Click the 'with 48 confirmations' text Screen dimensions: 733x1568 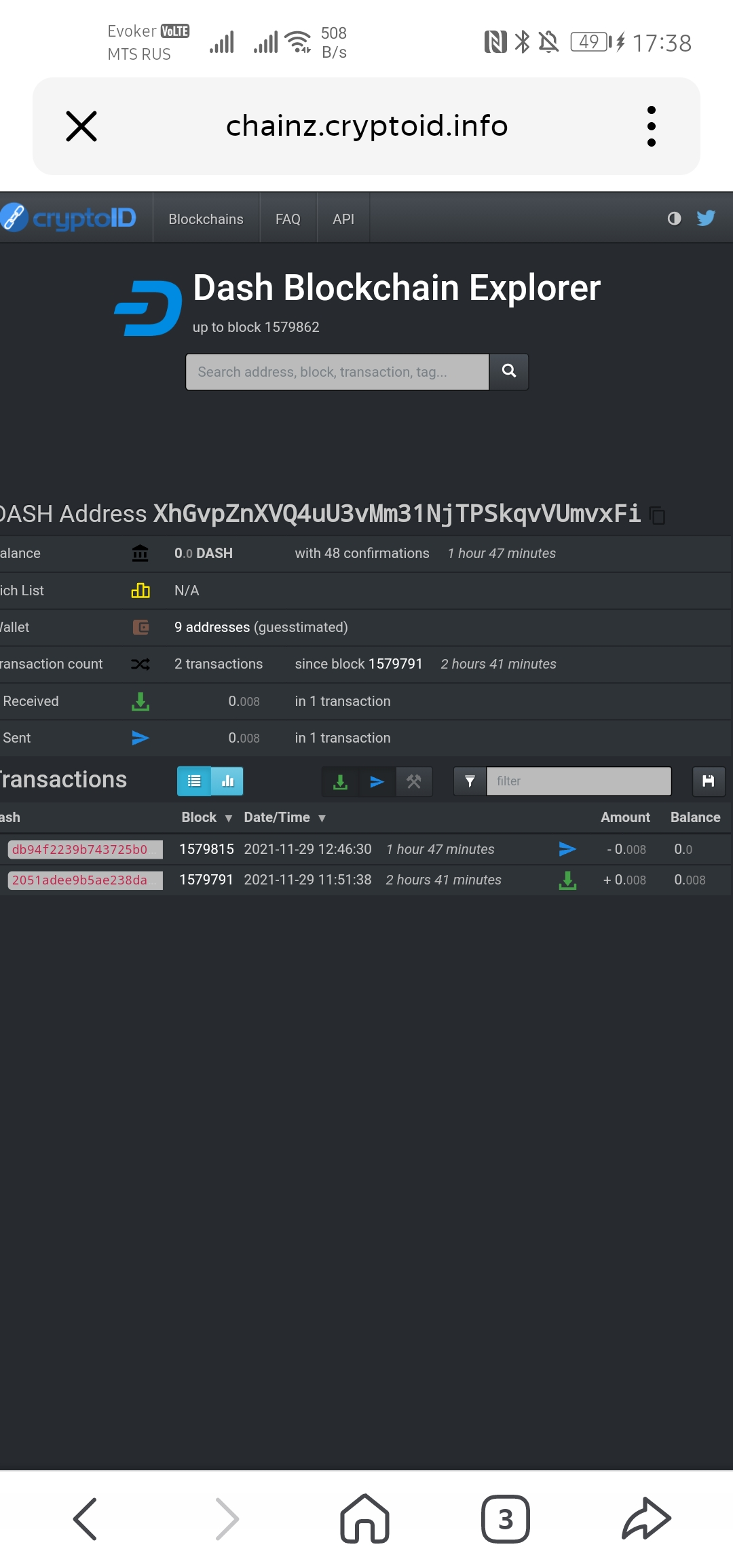coord(362,553)
